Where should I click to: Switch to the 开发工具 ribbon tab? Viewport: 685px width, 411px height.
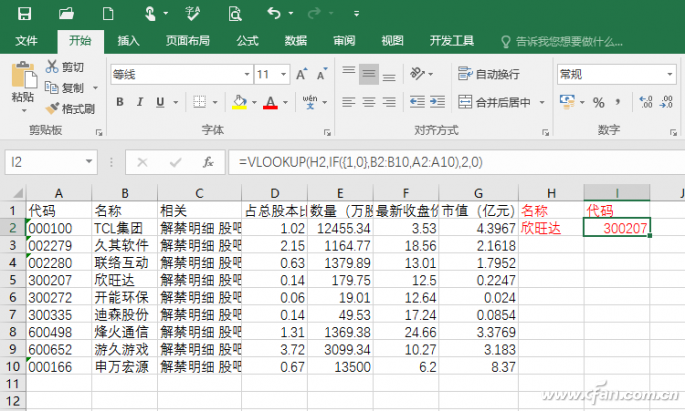pyautogui.click(x=452, y=41)
